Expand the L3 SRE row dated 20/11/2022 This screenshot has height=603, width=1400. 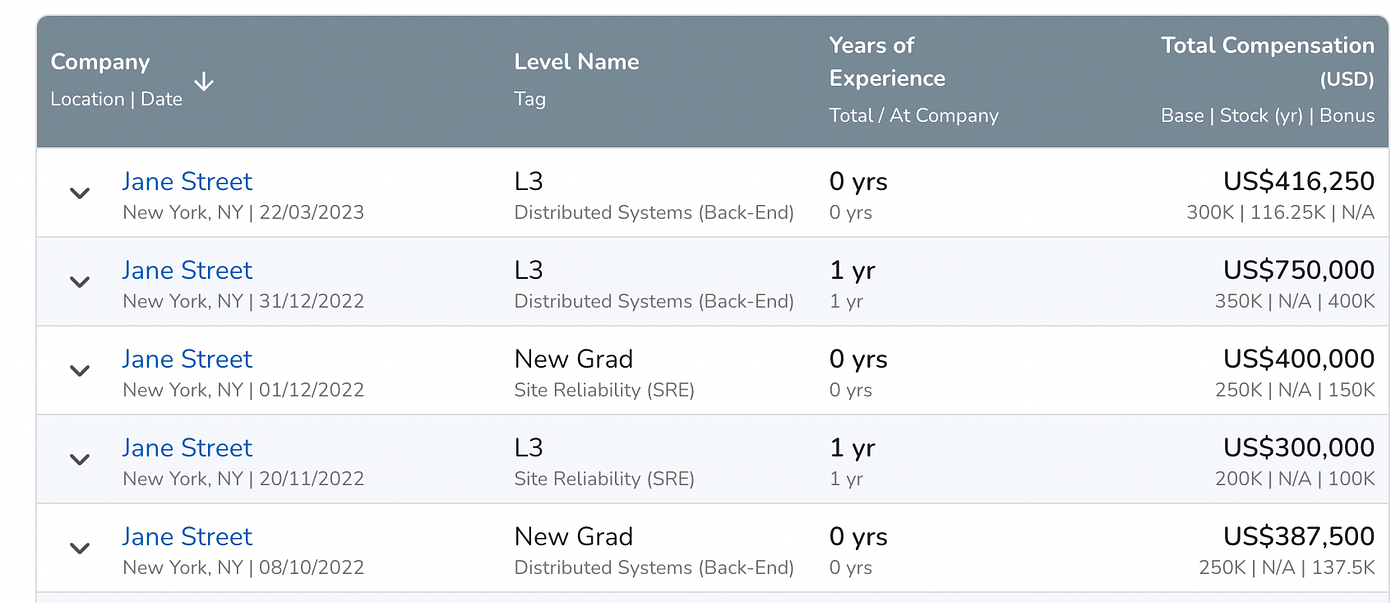tap(79, 459)
